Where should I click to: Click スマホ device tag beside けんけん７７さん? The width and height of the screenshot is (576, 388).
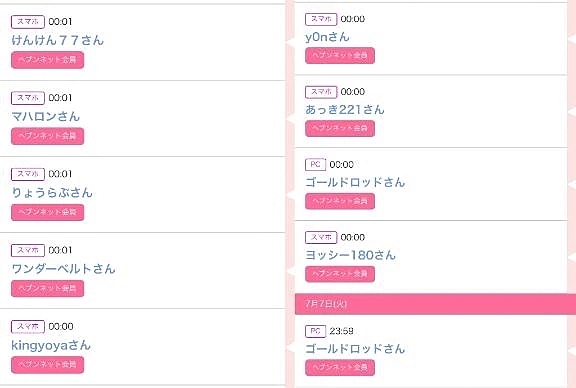[x=28, y=22]
